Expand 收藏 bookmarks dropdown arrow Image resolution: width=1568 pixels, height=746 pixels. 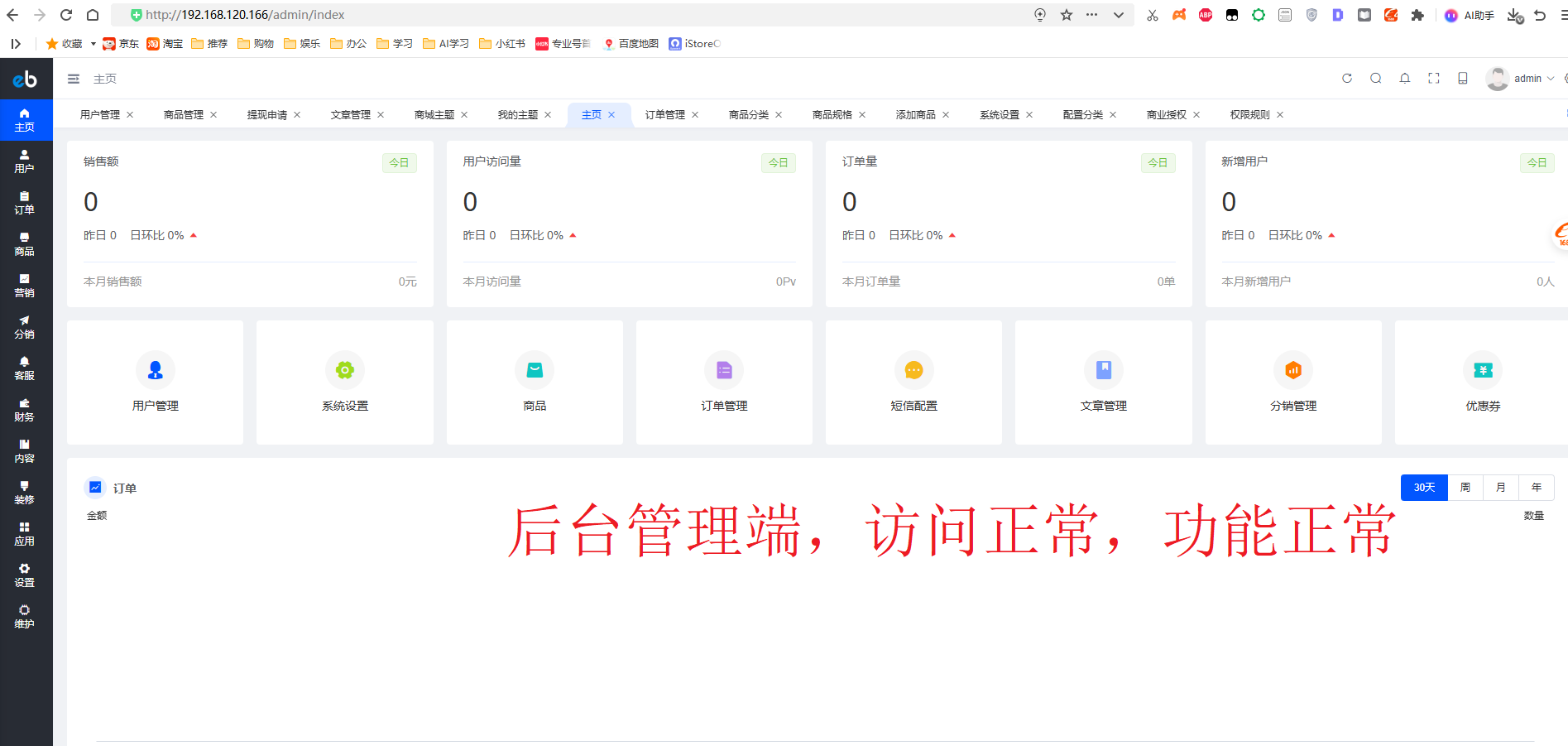(x=94, y=44)
